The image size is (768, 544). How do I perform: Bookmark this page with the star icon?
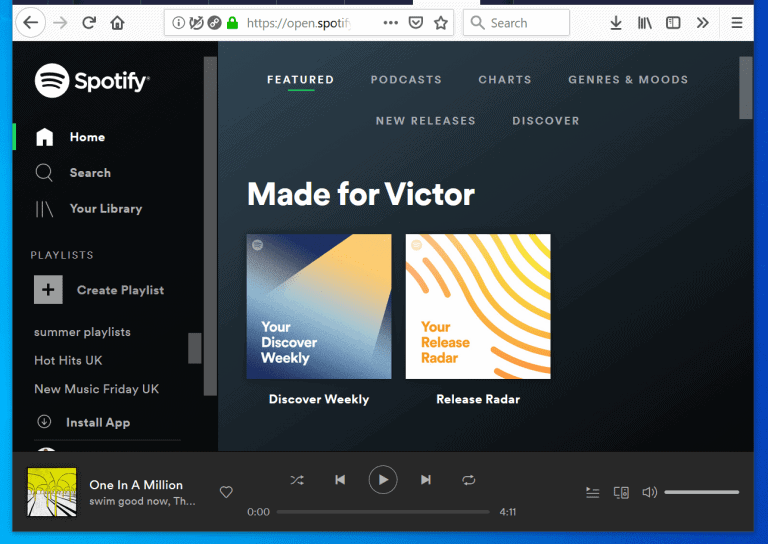tap(441, 23)
